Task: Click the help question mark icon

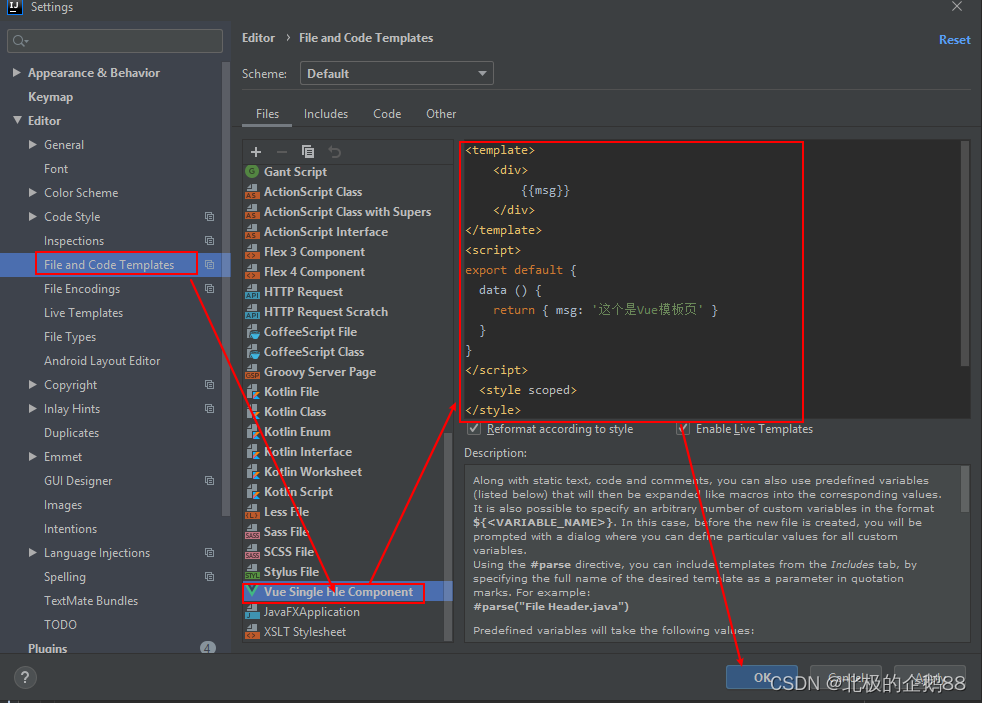Action: 25,677
